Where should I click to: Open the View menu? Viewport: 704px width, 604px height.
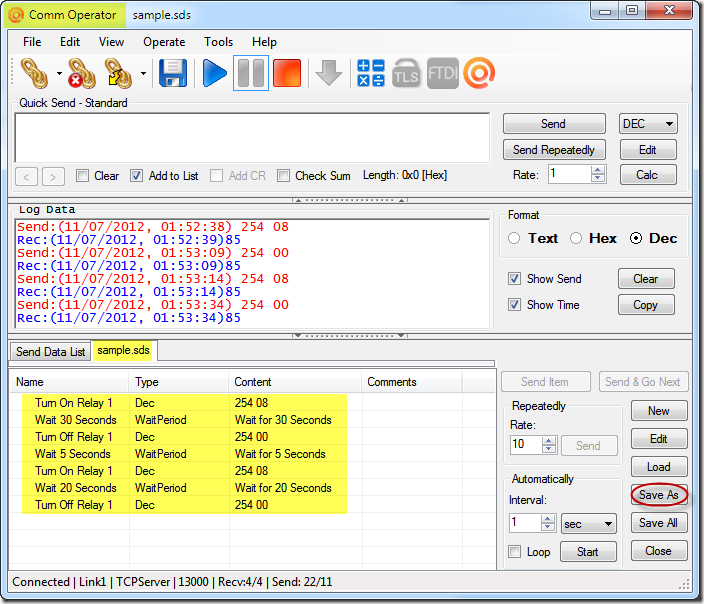(x=111, y=42)
